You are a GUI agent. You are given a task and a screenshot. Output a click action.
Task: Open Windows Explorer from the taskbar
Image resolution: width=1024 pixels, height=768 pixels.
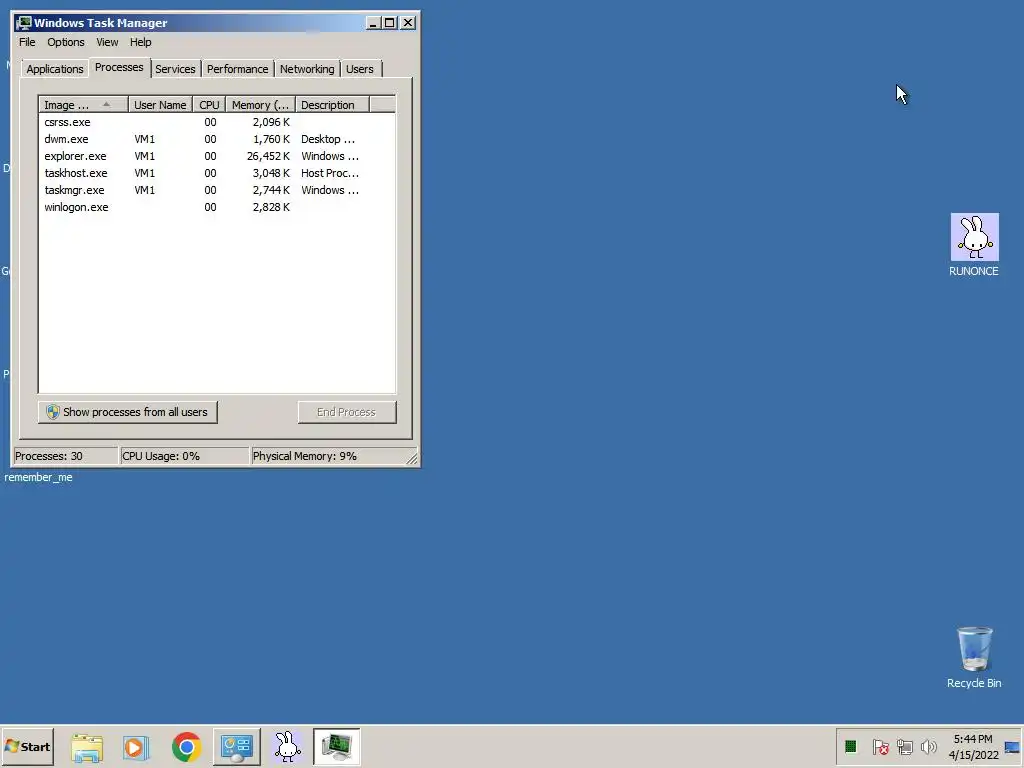tap(87, 747)
